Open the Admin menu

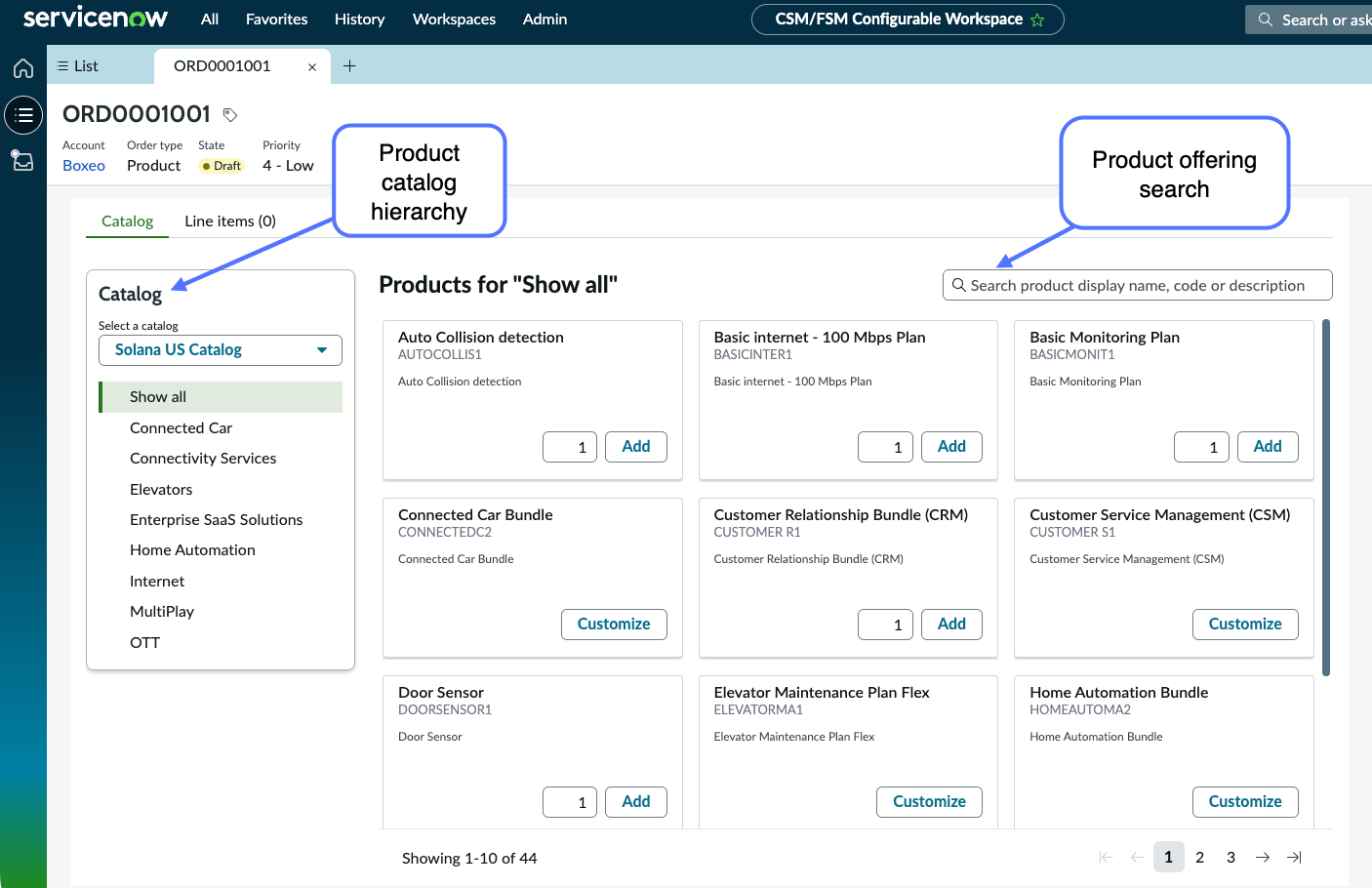coord(545,20)
